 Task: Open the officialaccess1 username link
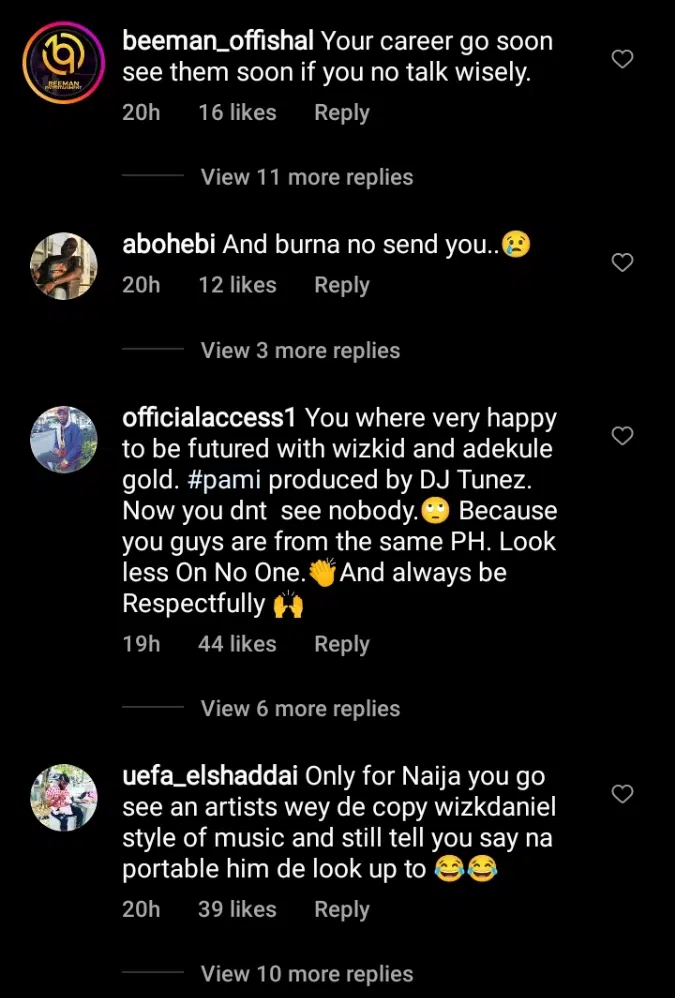[x=209, y=417]
